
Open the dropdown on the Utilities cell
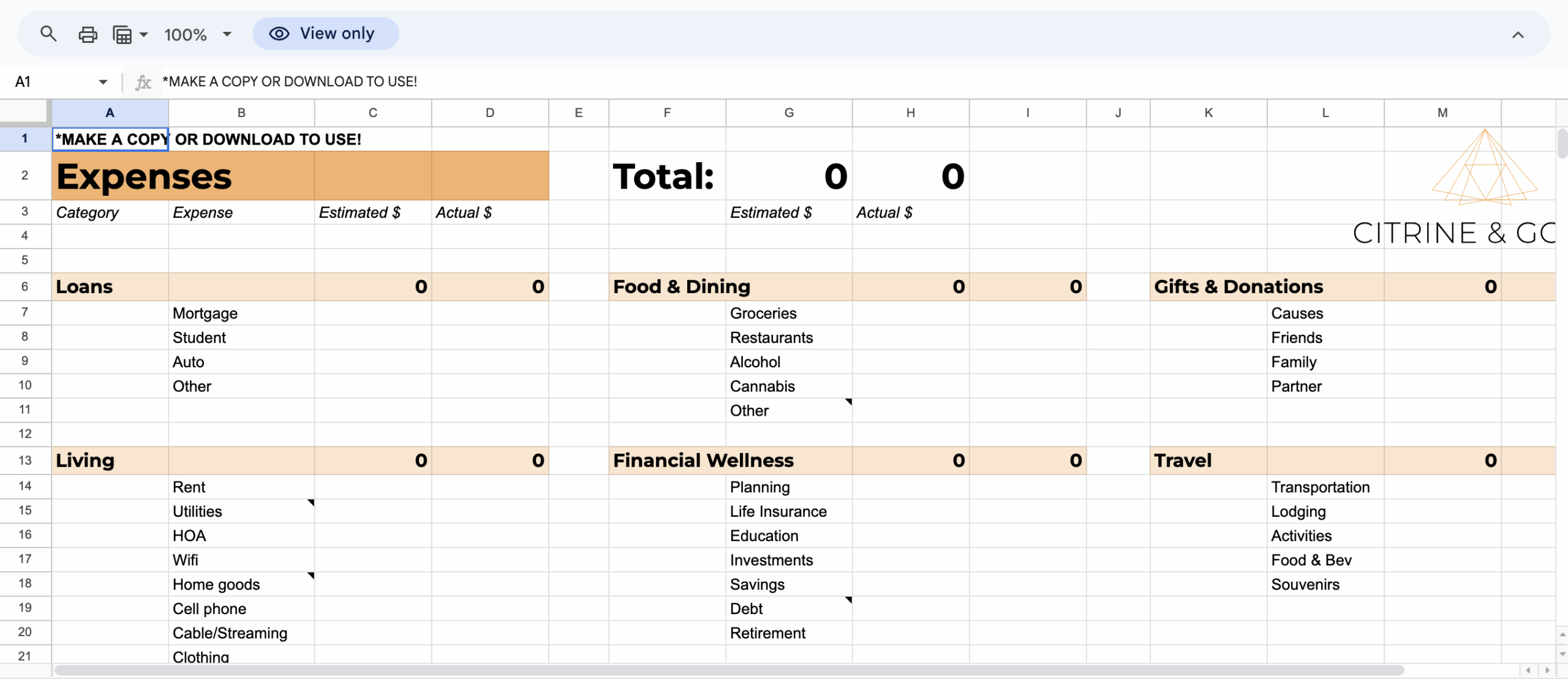[311, 503]
